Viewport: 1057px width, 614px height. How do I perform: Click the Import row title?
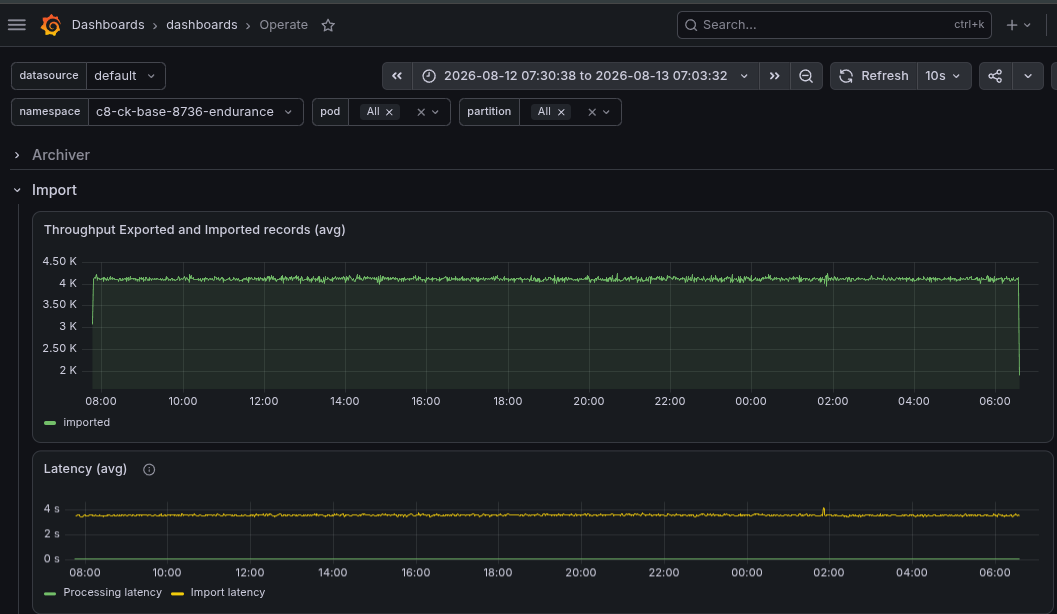coord(55,190)
